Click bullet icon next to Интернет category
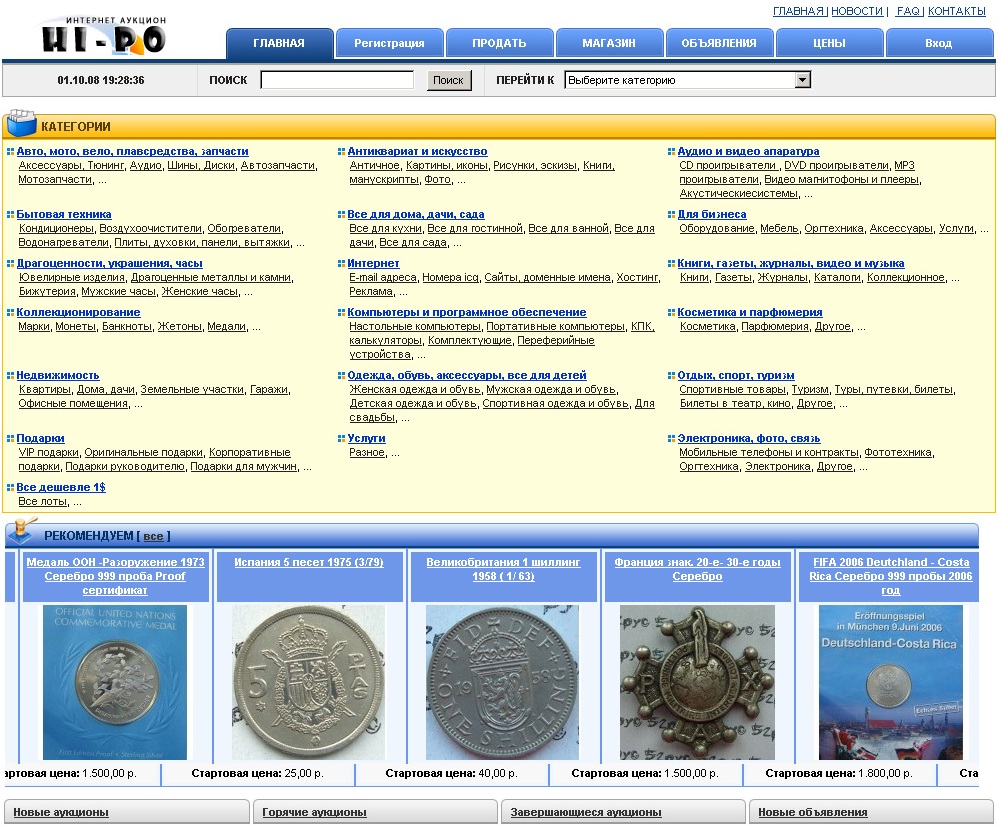Image resolution: width=998 pixels, height=826 pixels. pyautogui.click(x=341, y=264)
